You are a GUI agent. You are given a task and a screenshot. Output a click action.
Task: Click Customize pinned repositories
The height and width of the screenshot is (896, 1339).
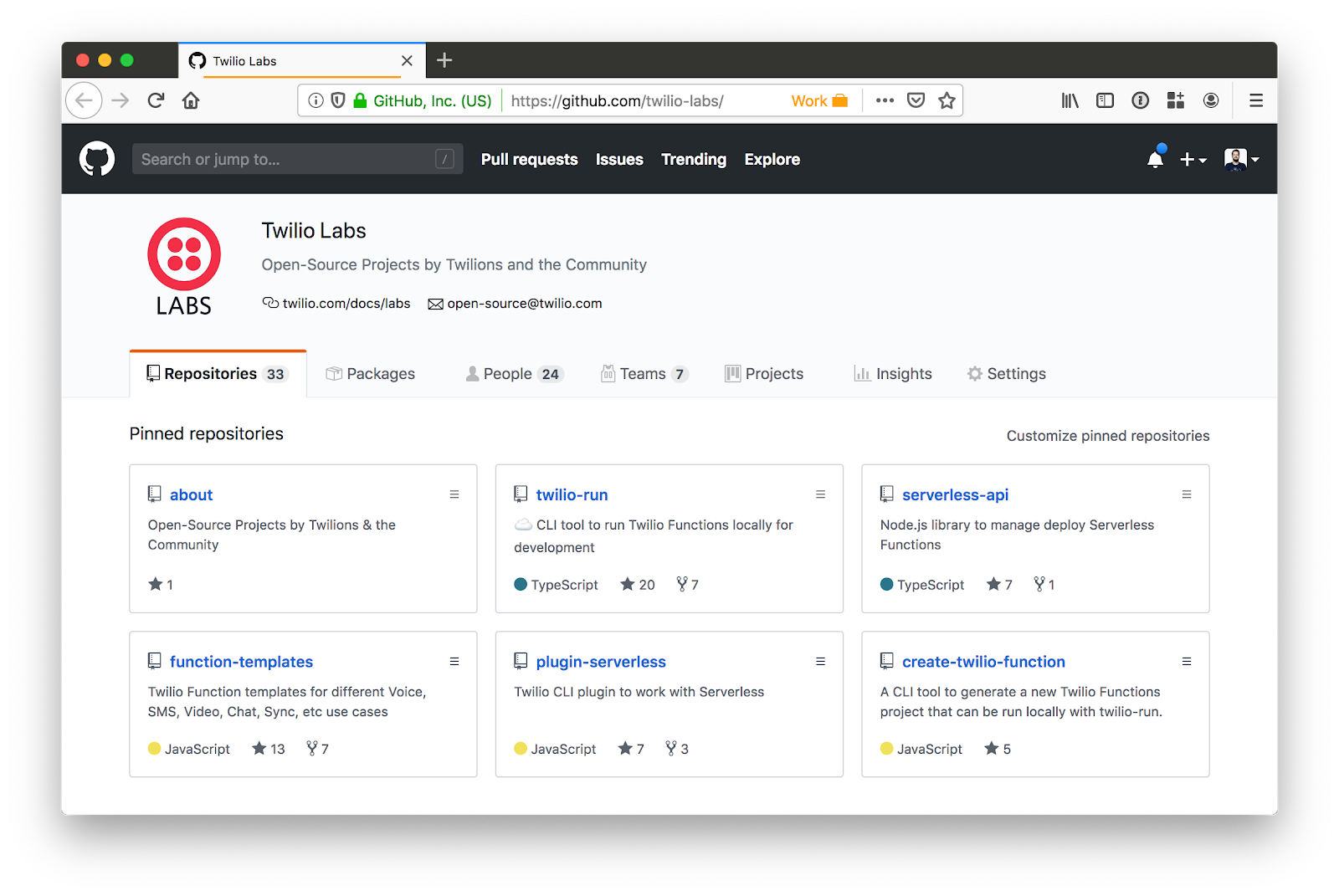coord(1107,436)
